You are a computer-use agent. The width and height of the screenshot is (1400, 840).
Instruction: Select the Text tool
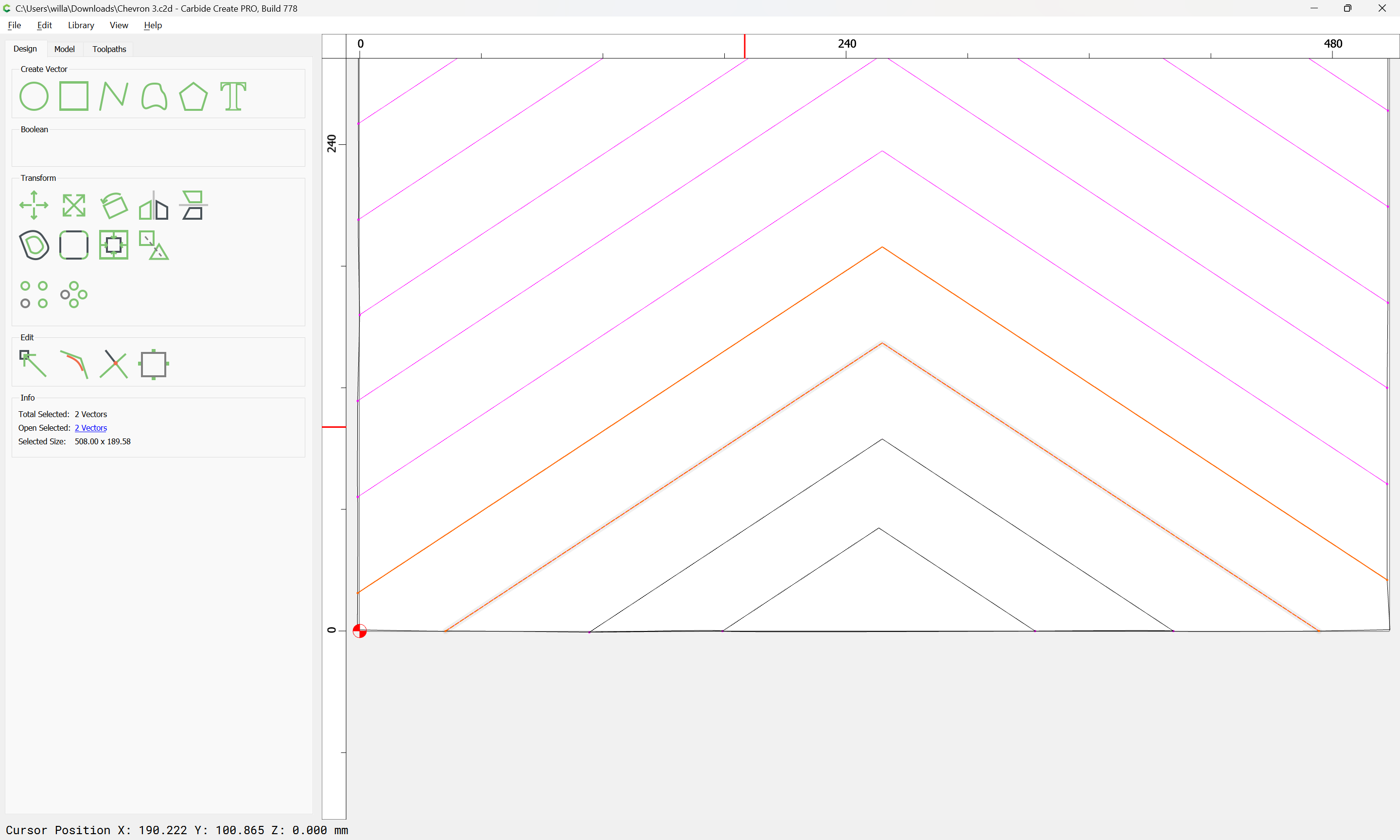pyautogui.click(x=233, y=96)
